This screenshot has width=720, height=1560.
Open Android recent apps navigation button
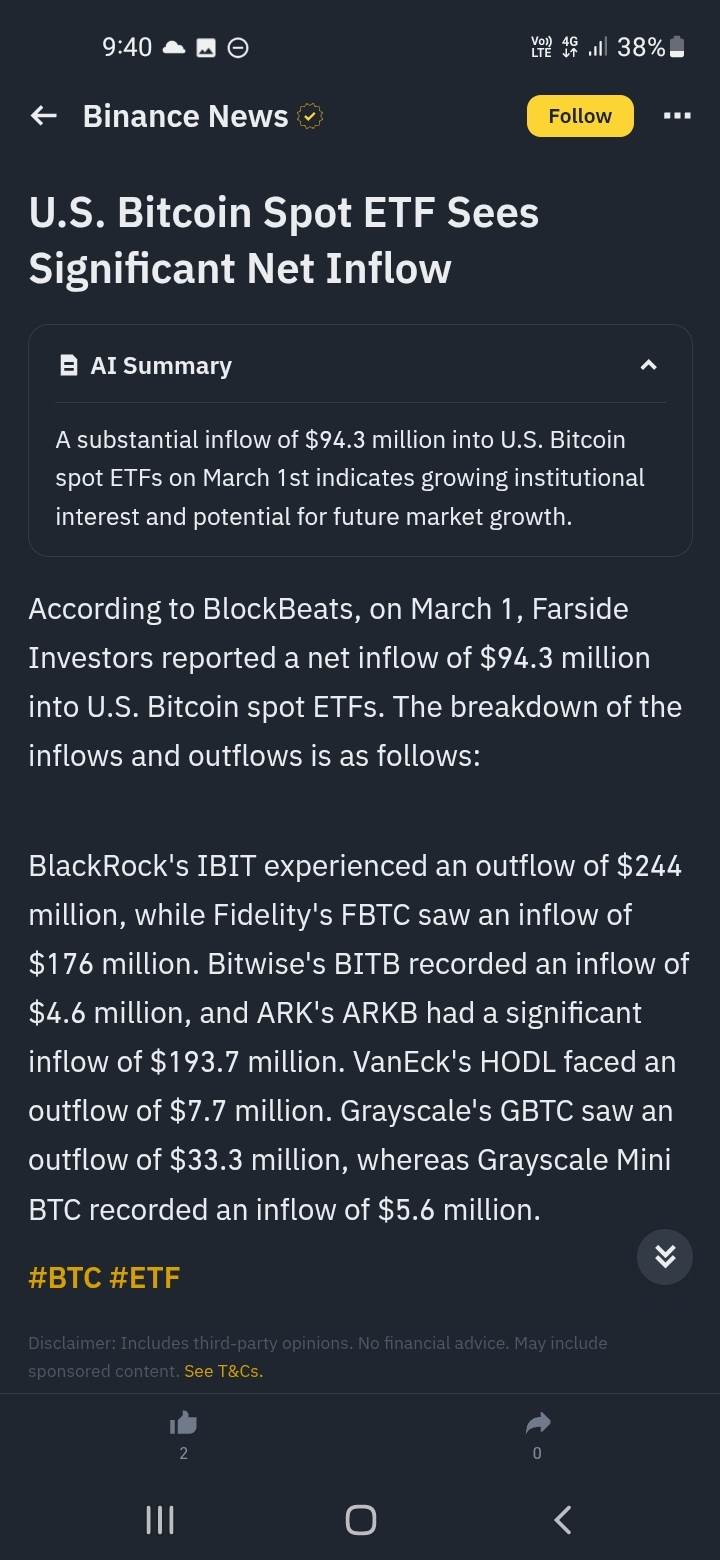coord(160,1520)
